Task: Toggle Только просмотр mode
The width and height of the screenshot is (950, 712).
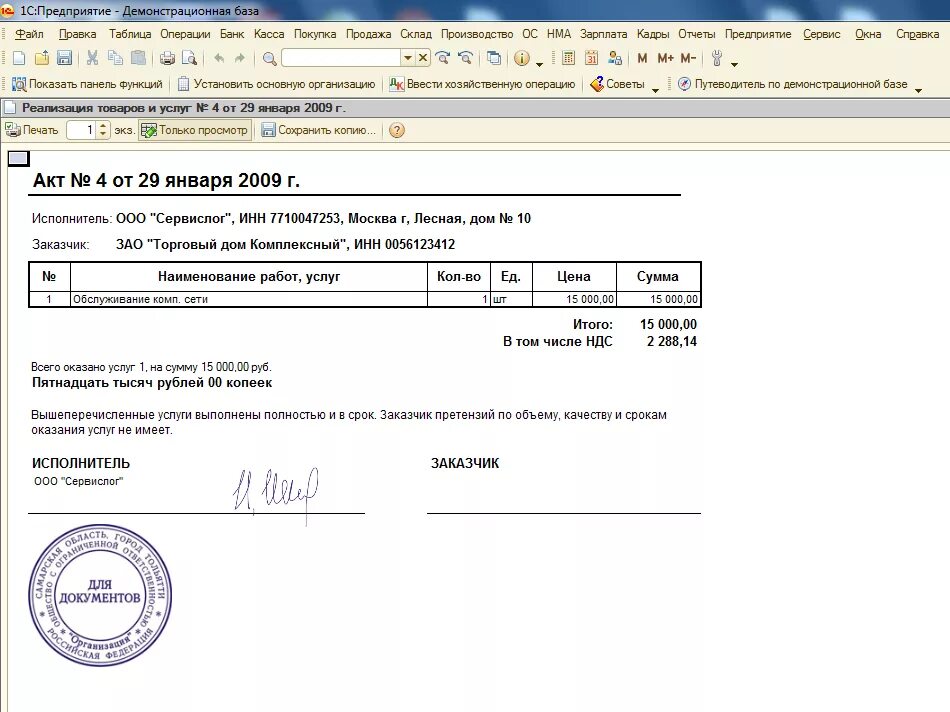Action: coord(195,130)
